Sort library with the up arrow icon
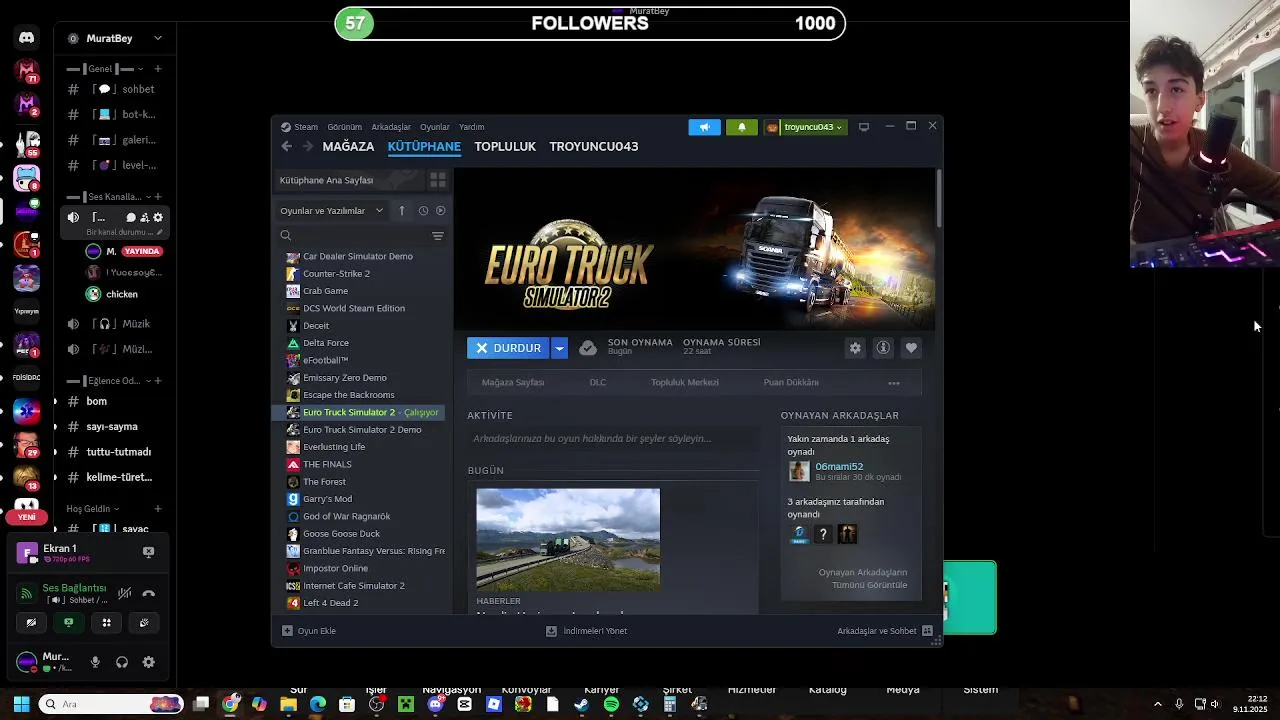This screenshot has height=720, width=1280. (402, 211)
